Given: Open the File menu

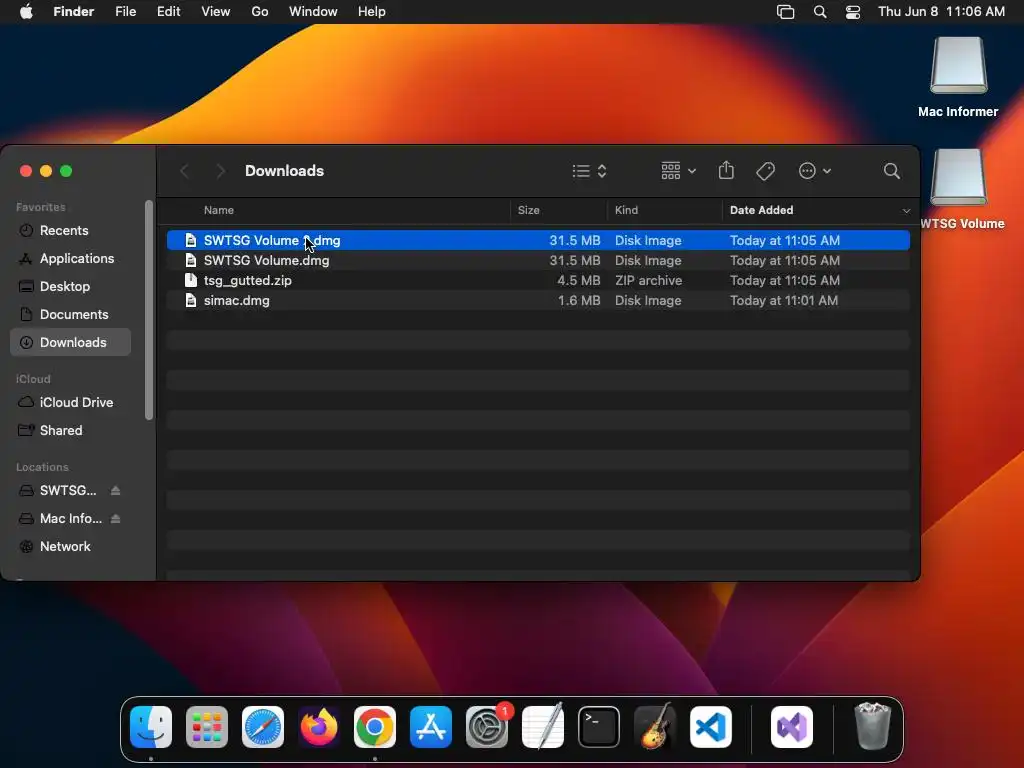Looking at the screenshot, I should 125,12.
